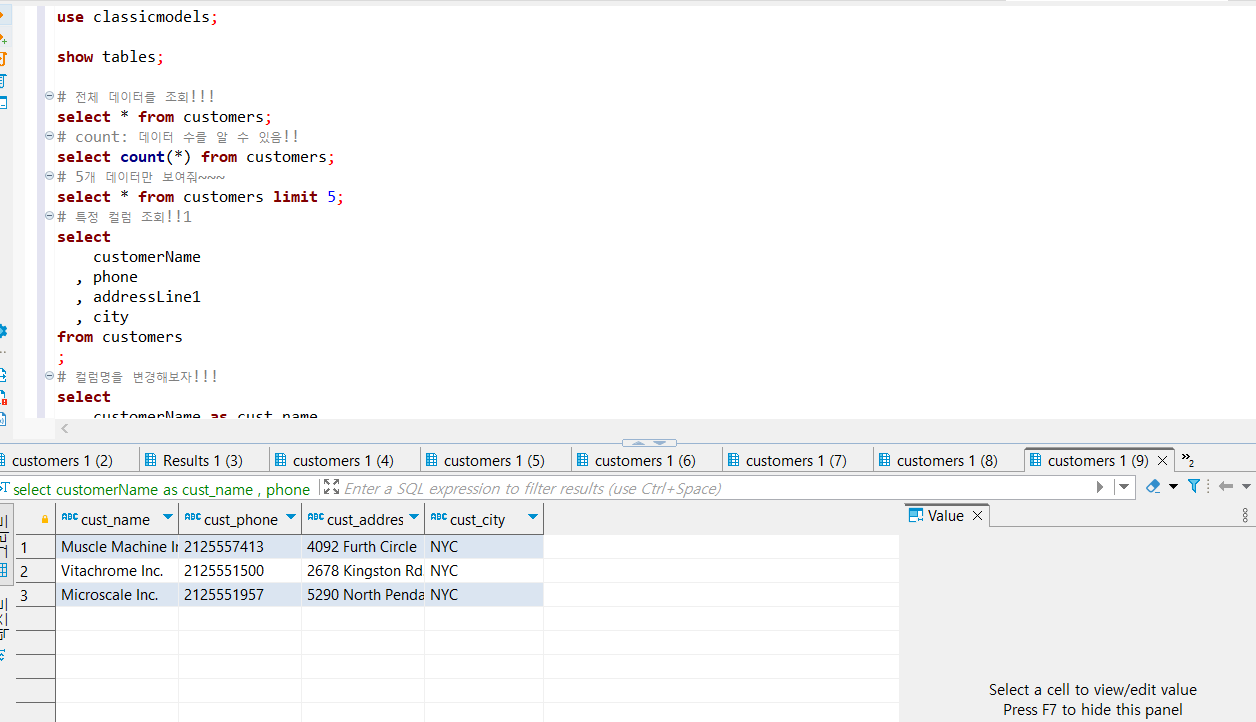
Task: Click the 'select count(*) from customers;' line
Action: click(196, 157)
